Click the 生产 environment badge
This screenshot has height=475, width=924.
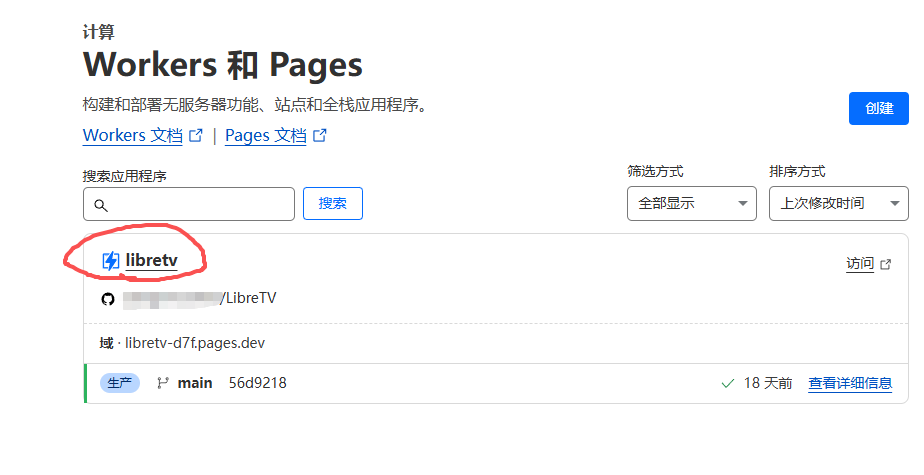[x=119, y=383]
